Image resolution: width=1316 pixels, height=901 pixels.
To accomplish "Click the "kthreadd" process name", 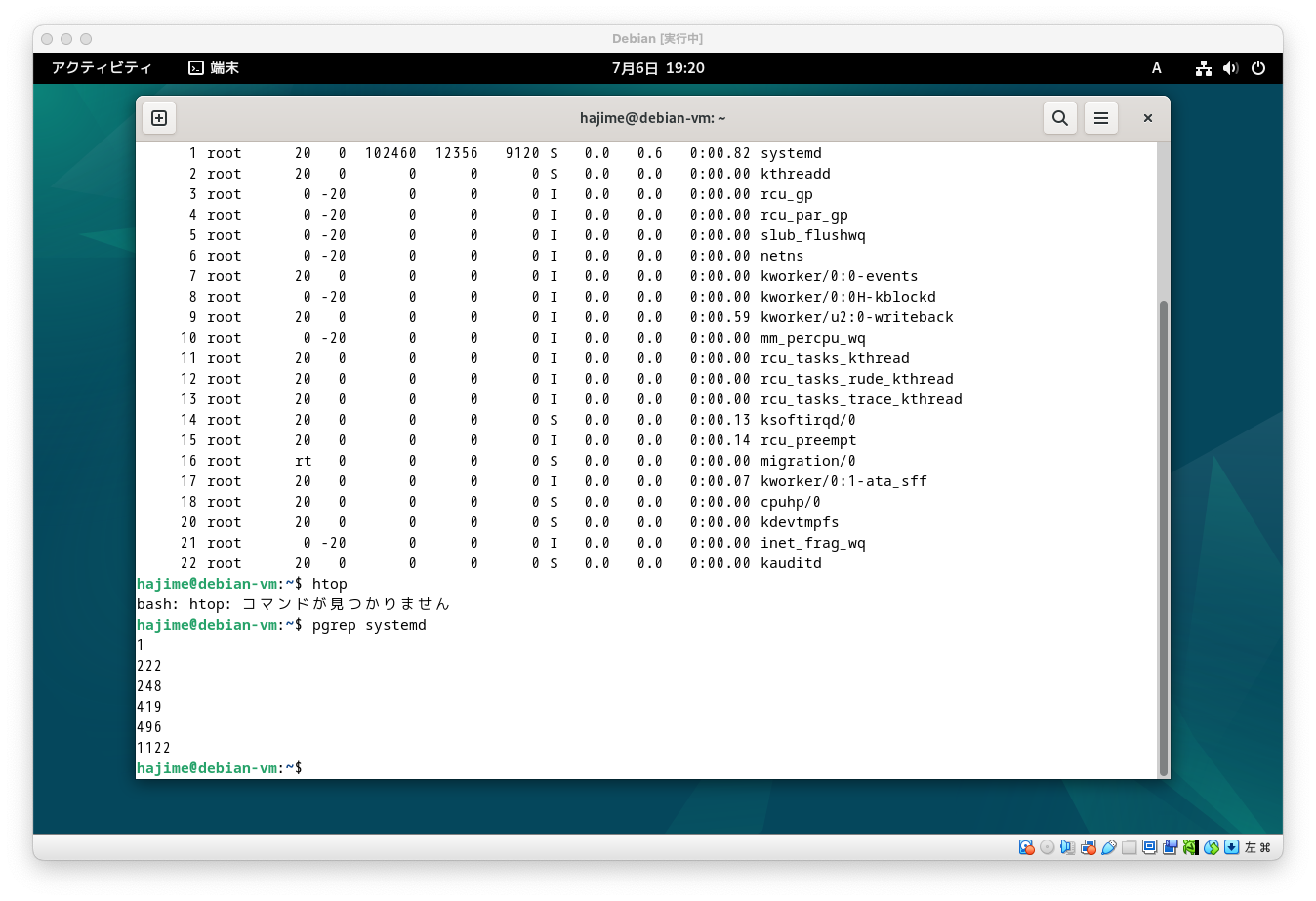I will [x=796, y=174].
